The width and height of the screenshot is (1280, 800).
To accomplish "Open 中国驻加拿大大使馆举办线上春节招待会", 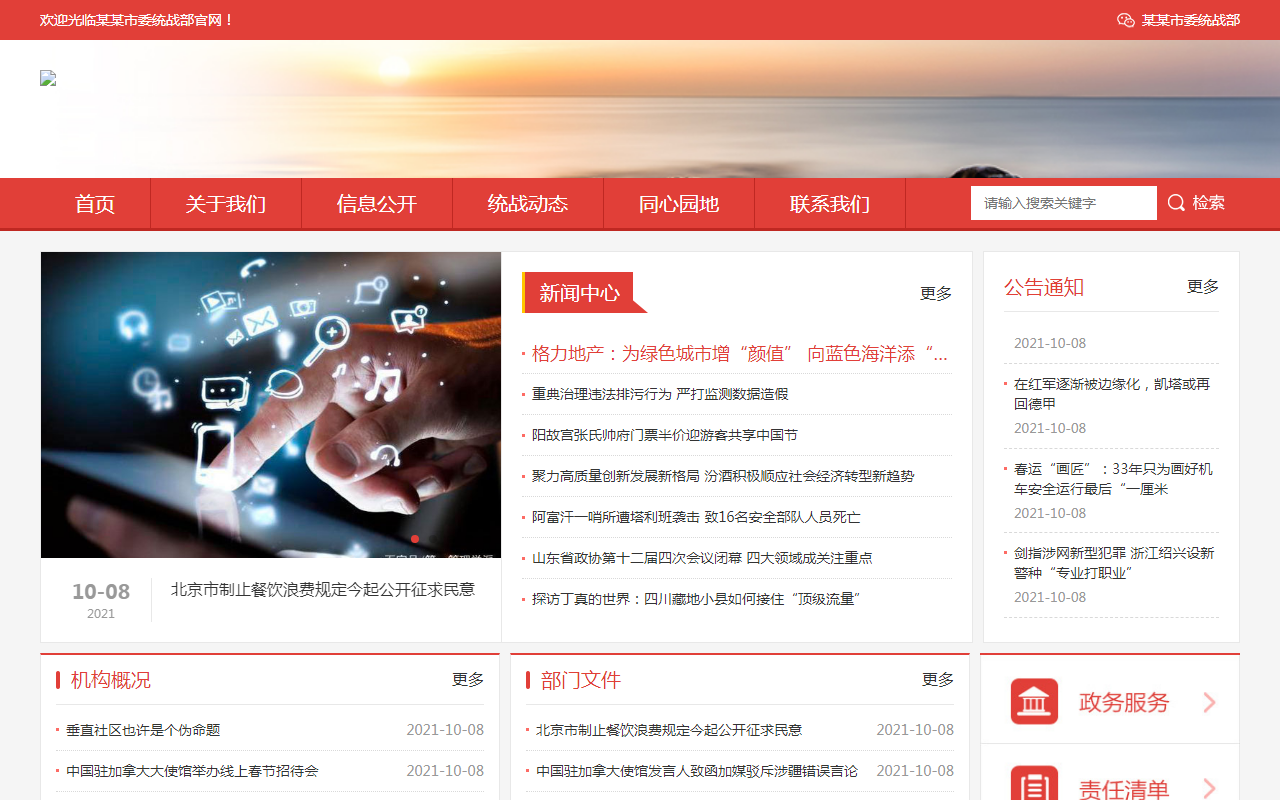I will click(x=192, y=771).
